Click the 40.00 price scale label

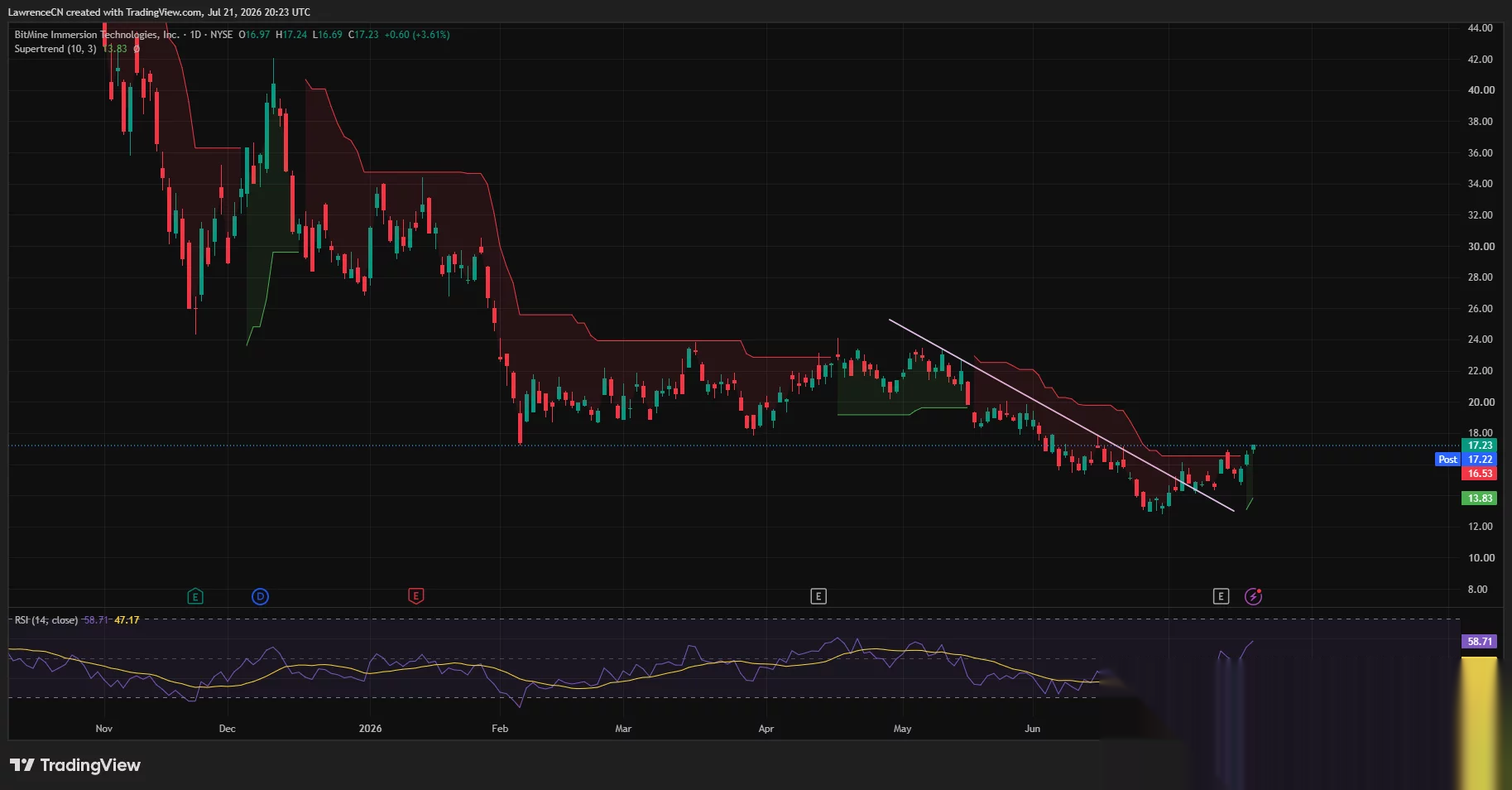(1480, 90)
